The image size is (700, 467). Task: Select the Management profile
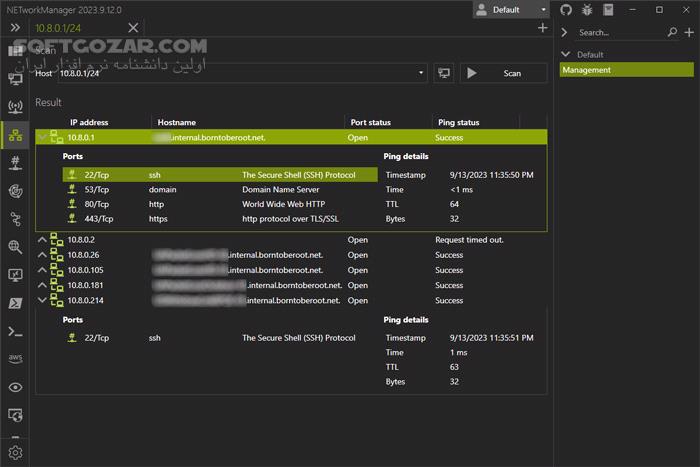click(x=586, y=70)
